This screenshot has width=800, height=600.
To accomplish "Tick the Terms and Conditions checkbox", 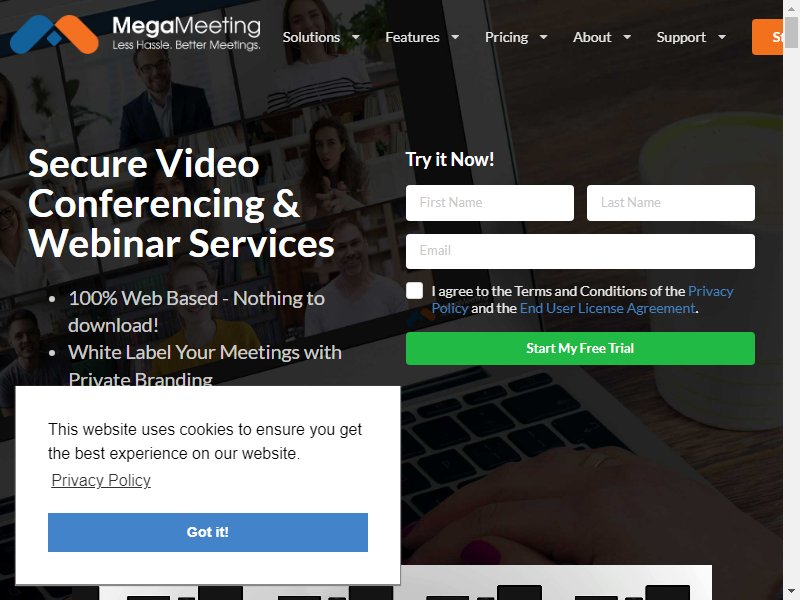I will tap(414, 291).
